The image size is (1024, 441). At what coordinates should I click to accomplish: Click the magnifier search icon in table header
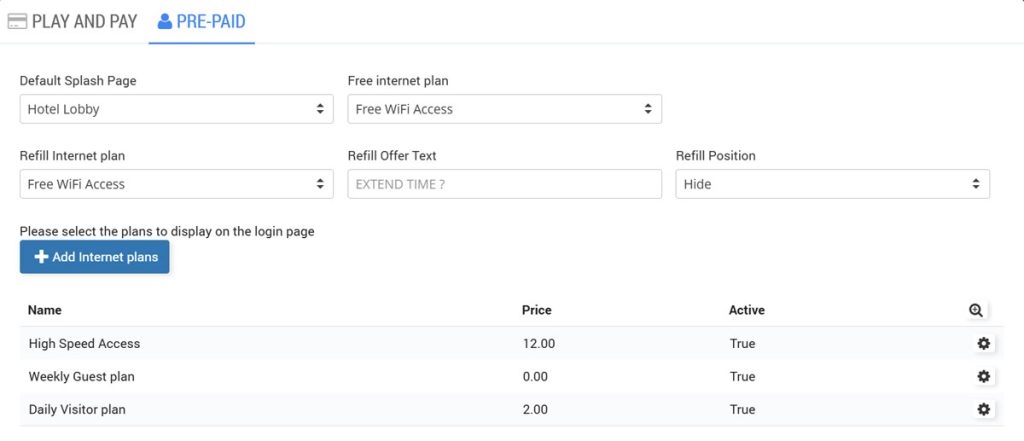[976, 310]
